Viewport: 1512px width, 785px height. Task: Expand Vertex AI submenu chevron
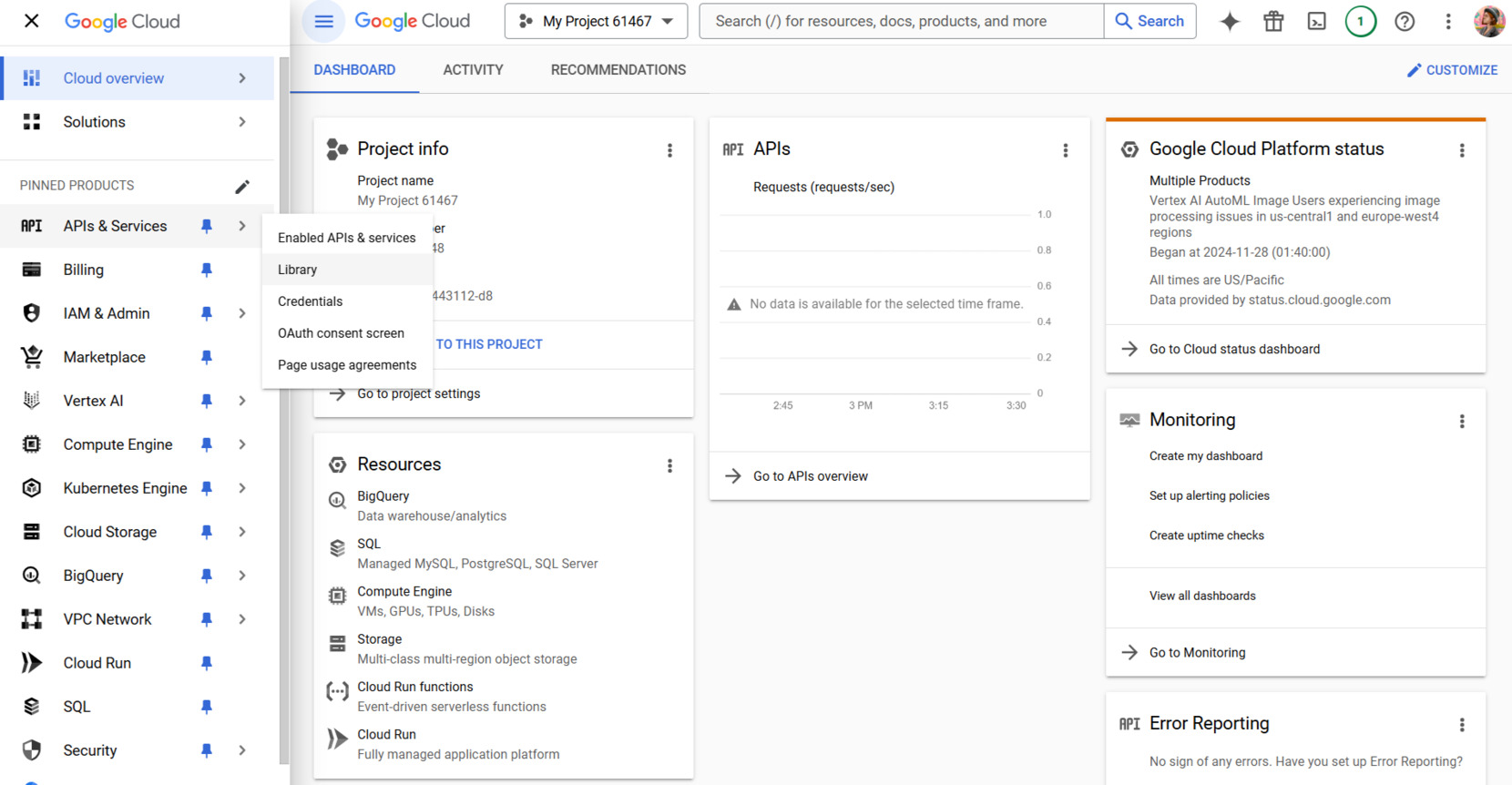coord(242,401)
